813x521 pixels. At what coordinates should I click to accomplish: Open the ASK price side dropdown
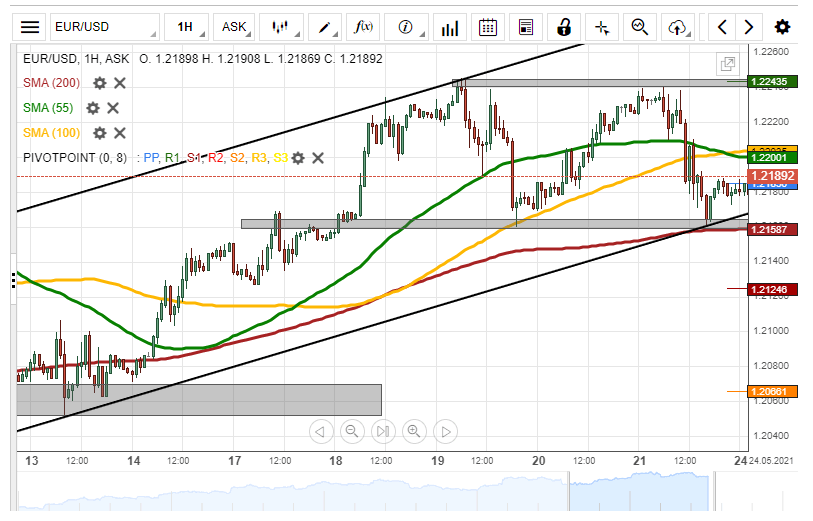click(234, 27)
